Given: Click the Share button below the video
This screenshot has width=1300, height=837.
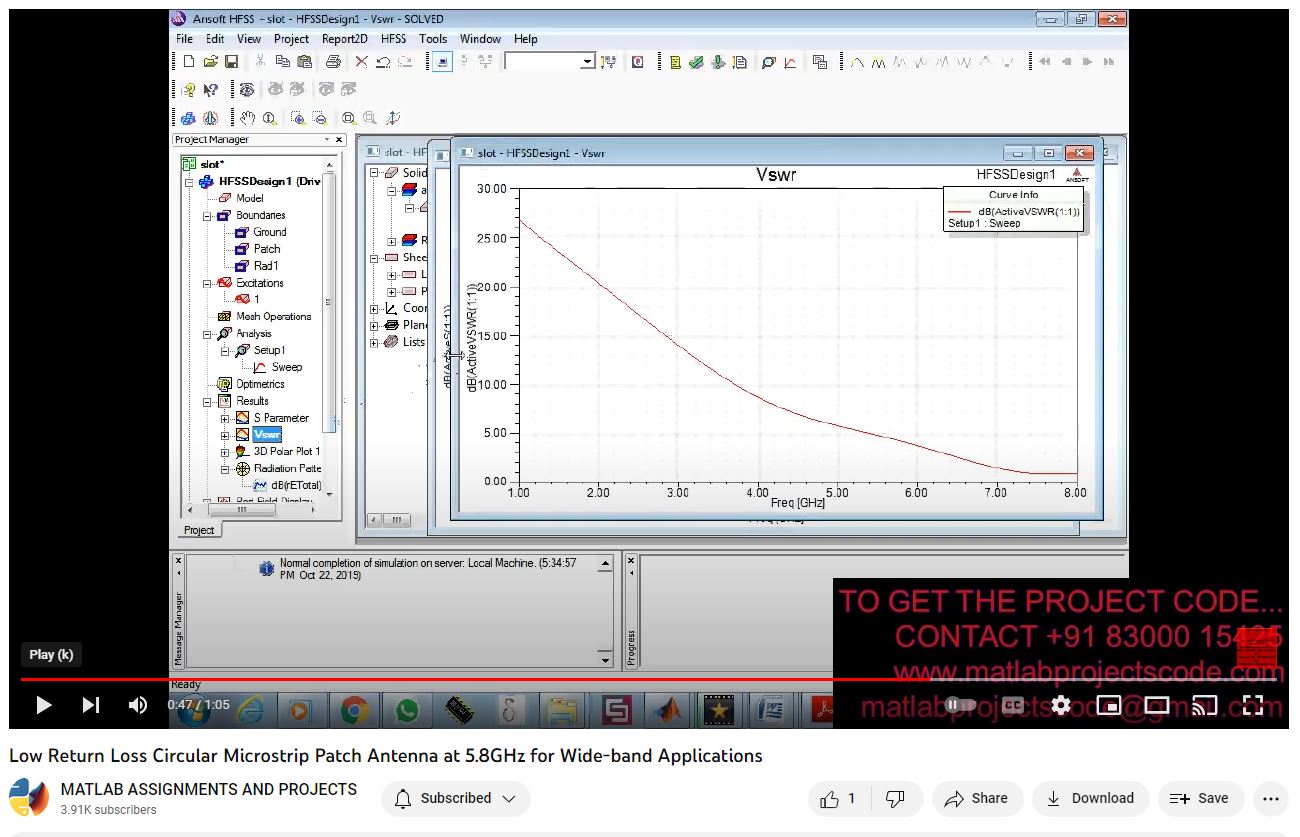Looking at the screenshot, I should [x=976, y=799].
